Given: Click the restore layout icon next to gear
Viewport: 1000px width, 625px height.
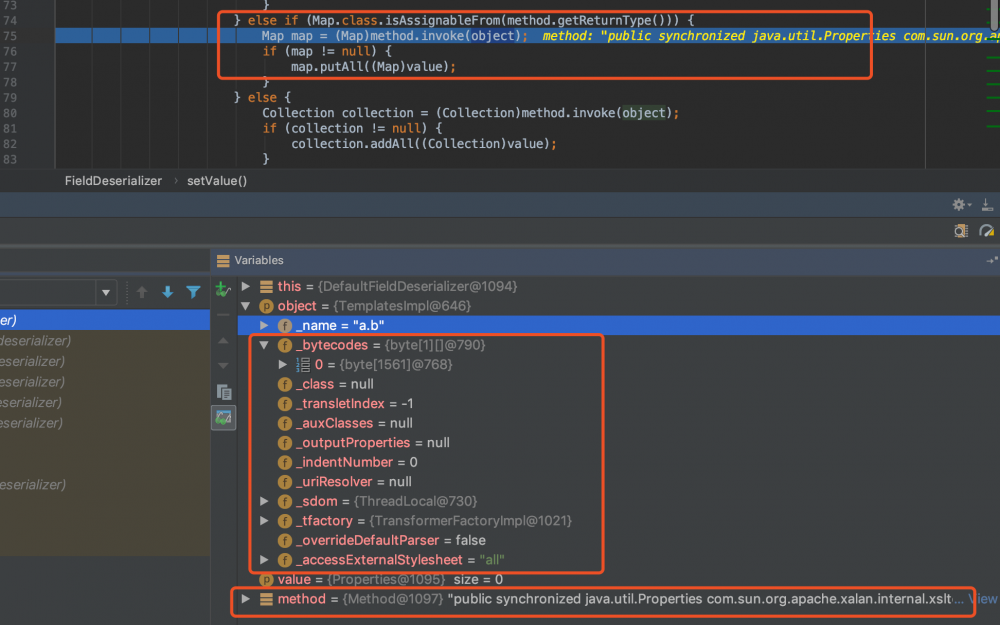Looking at the screenshot, I should (x=987, y=204).
